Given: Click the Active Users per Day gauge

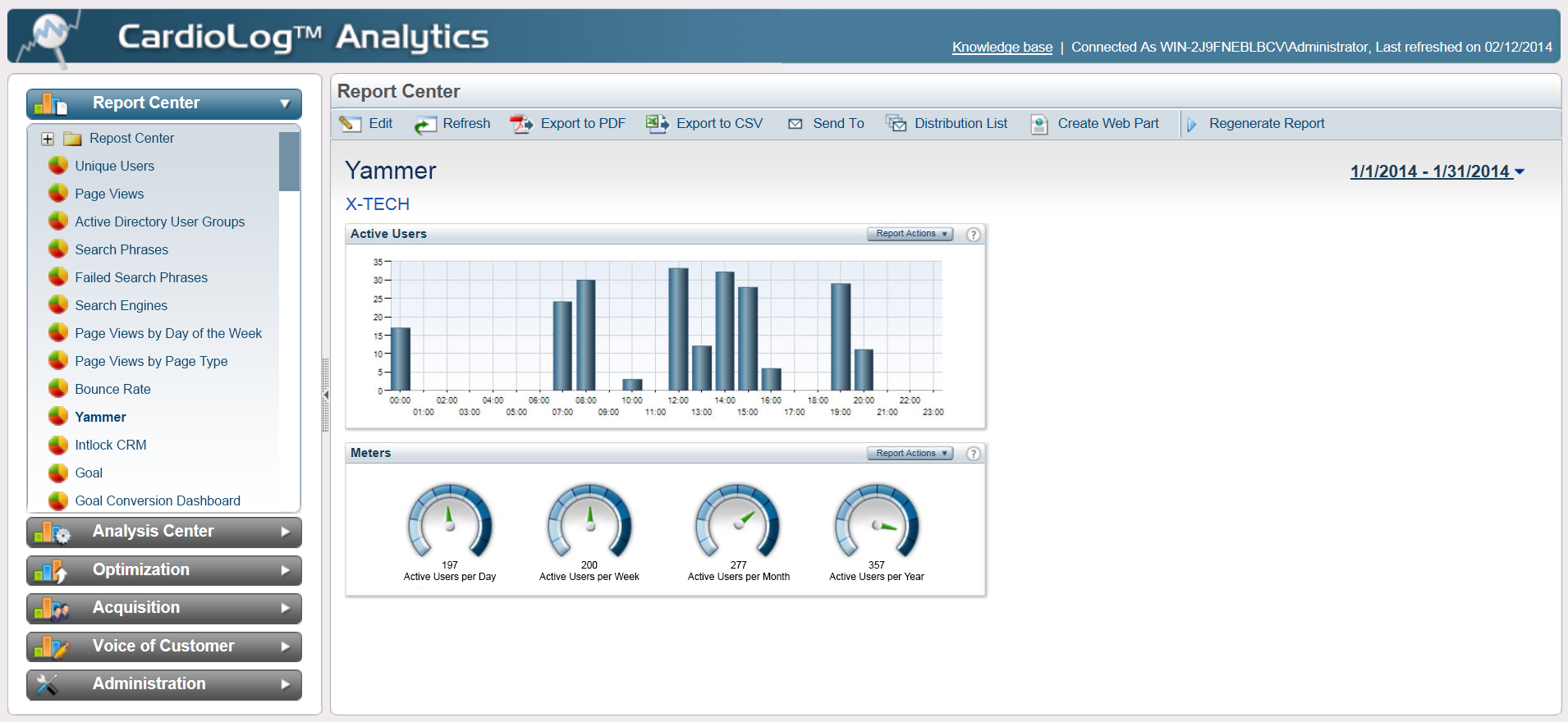Looking at the screenshot, I should [x=450, y=521].
